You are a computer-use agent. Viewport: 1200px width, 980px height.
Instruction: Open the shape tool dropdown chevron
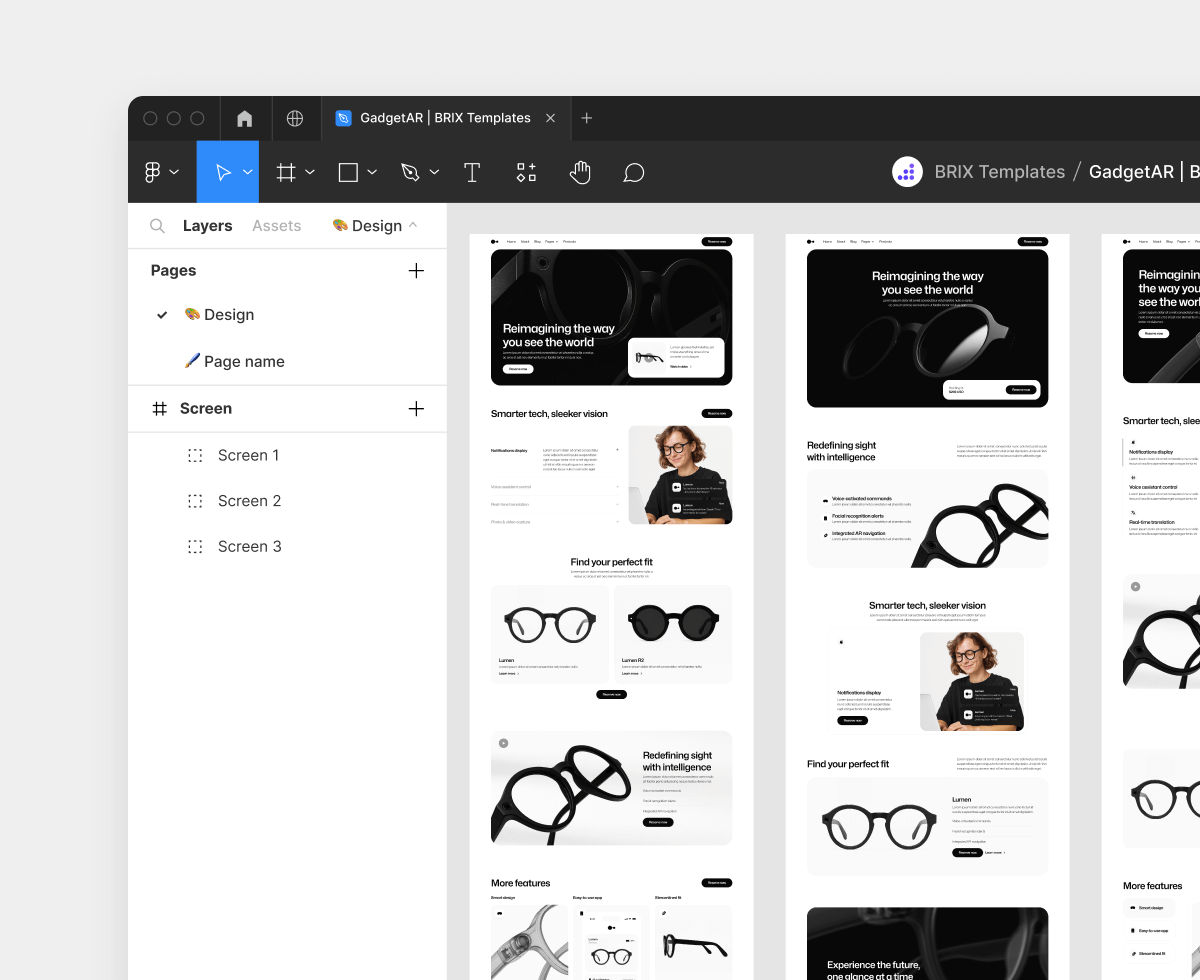(x=371, y=171)
